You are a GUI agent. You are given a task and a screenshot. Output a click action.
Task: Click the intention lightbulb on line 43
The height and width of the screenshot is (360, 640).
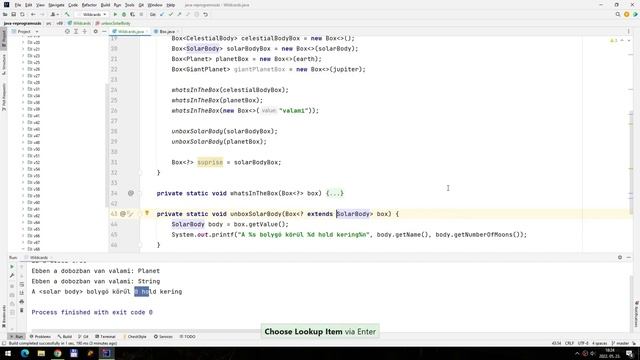pos(147,213)
